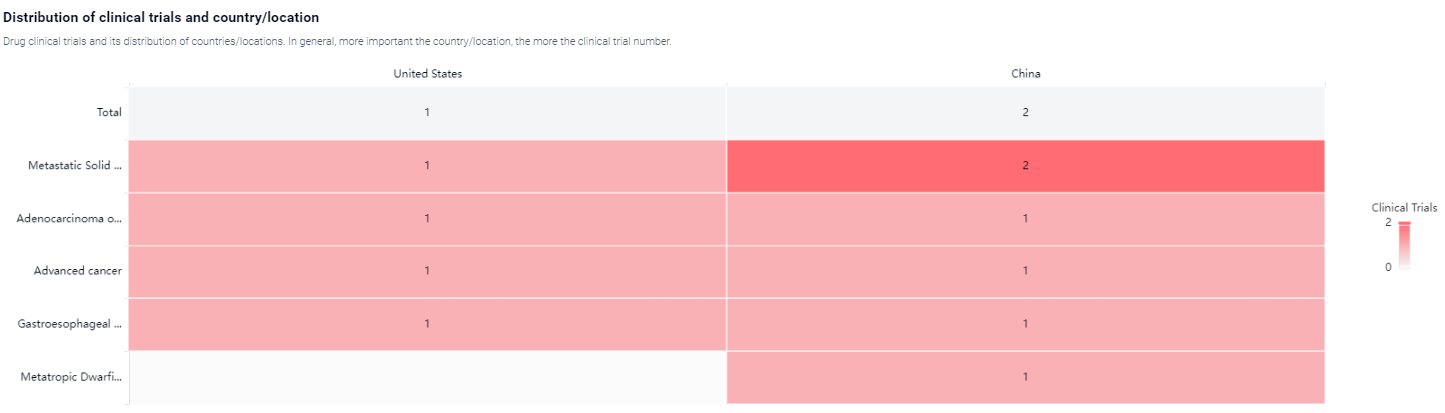Viewport: 1445px width, 413px height.
Task: Select the Advanced cancer row label
Action: click(77, 271)
